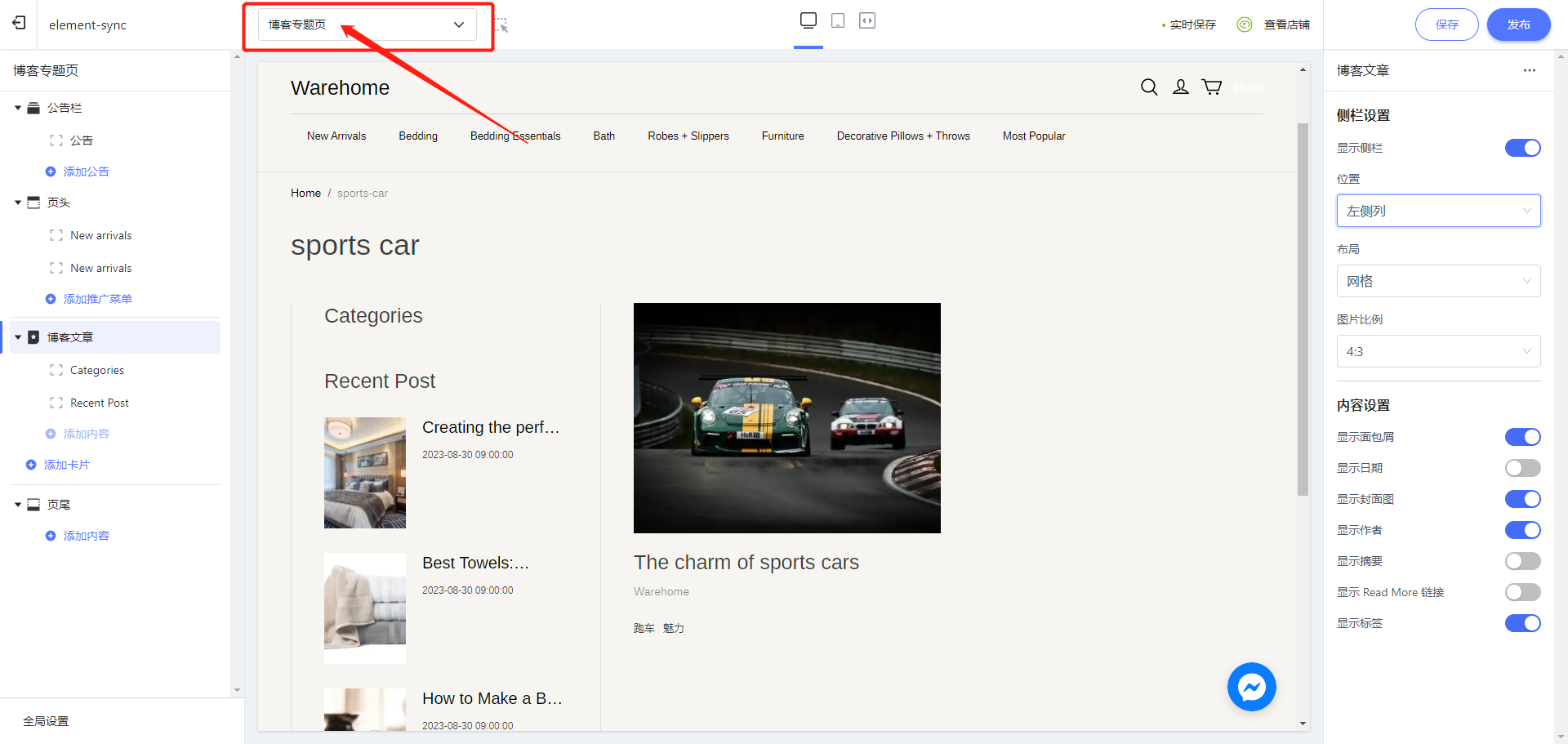
Task: Click the 发布 publish button
Action: pyautogui.click(x=1518, y=25)
